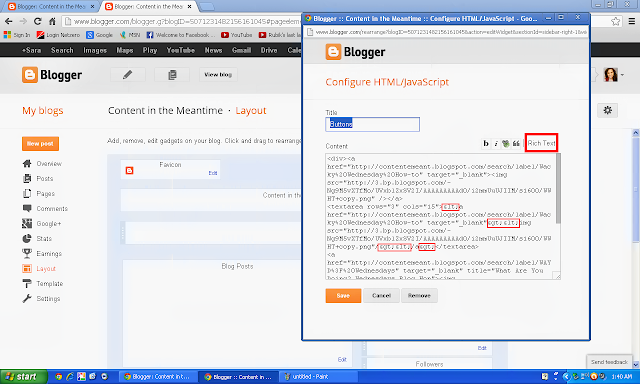The image size is (640, 384).
Task: Click the italic formatting button in Content toolbar
Action: [x=496, y=144]
